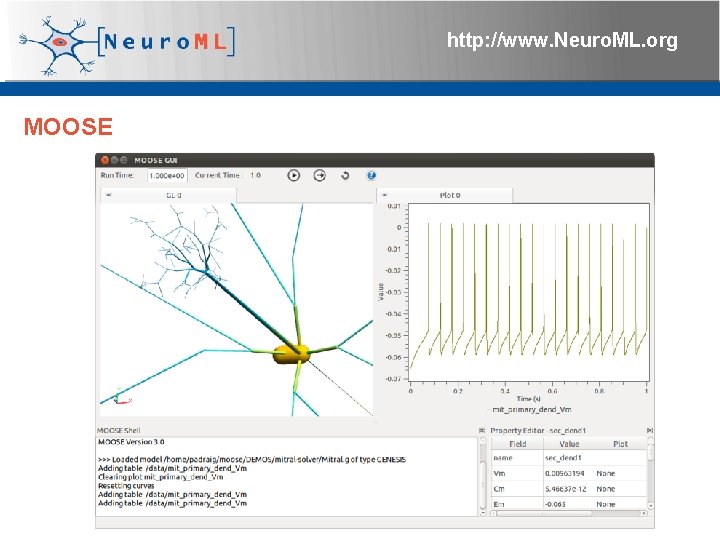Click the 'Resetting curves' shell line
The image size is (720, 540).
click(126, 485)
